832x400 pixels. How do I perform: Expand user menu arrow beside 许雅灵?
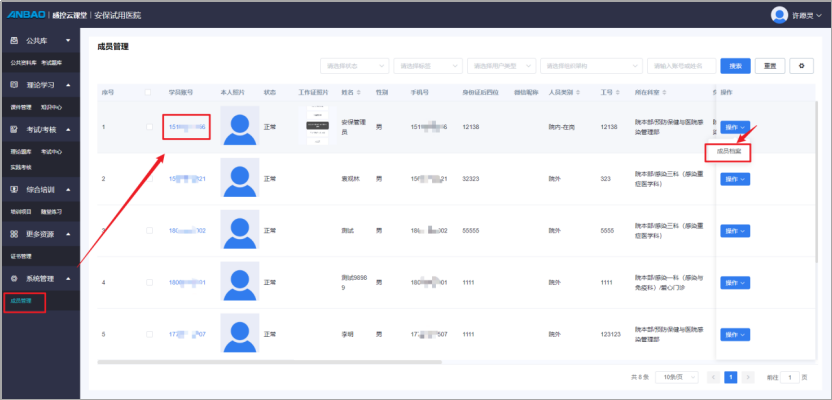pos(820,16)
